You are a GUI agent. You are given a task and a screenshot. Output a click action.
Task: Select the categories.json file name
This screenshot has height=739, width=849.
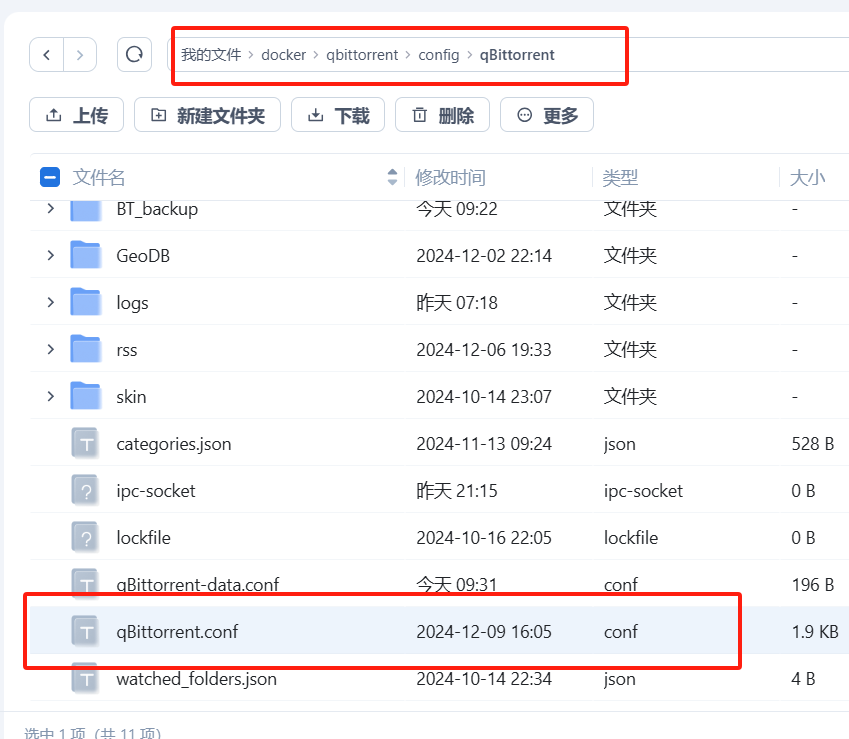[x=174, y=444]
